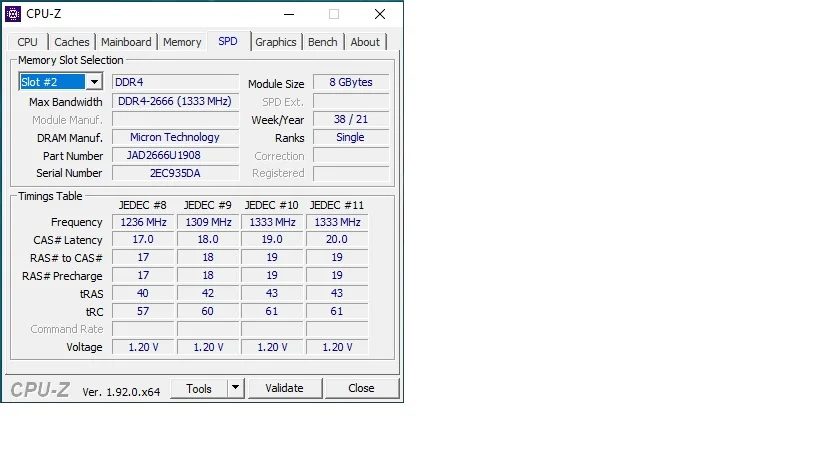819x460 pixels.
Task: Click the DDR4 memory type field
Action: pos(175,82)
